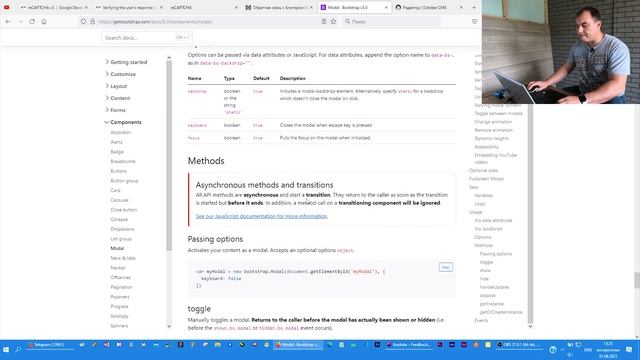Open the Button group docs link
The image size is (640, 360).
(x=124, y=180)
